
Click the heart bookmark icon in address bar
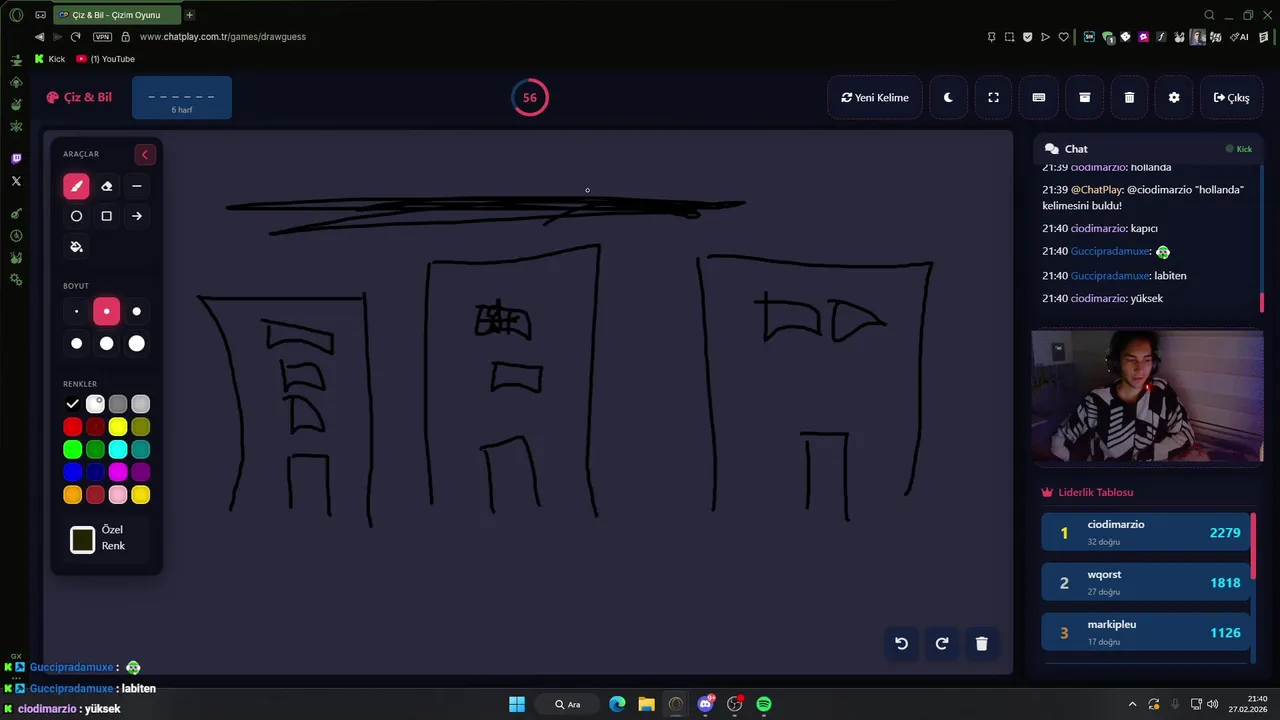1063,37
